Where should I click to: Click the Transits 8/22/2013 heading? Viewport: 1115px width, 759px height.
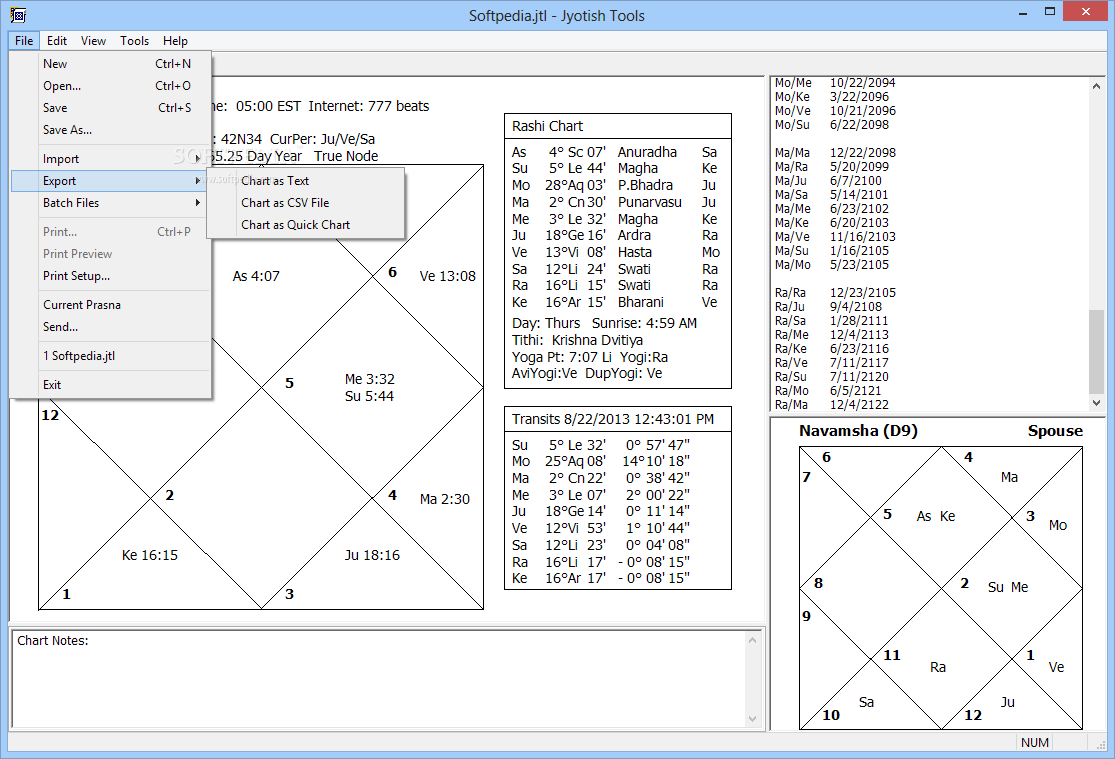point(612,419)
